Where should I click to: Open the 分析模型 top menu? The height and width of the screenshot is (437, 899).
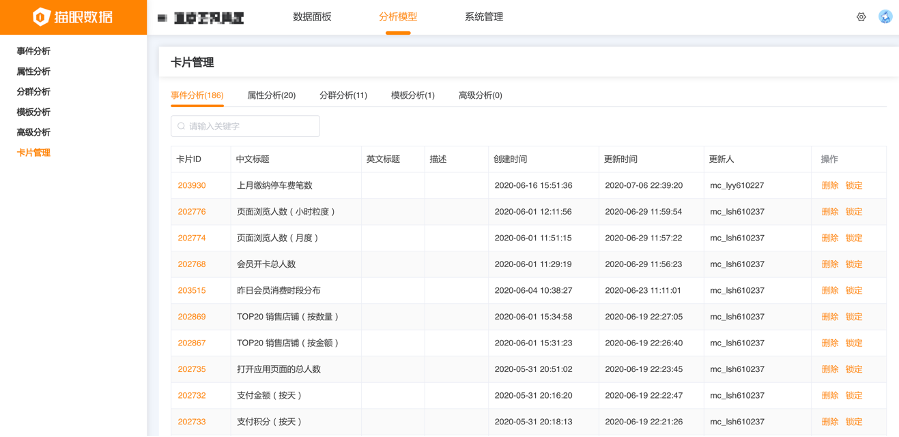click(398, 17)
